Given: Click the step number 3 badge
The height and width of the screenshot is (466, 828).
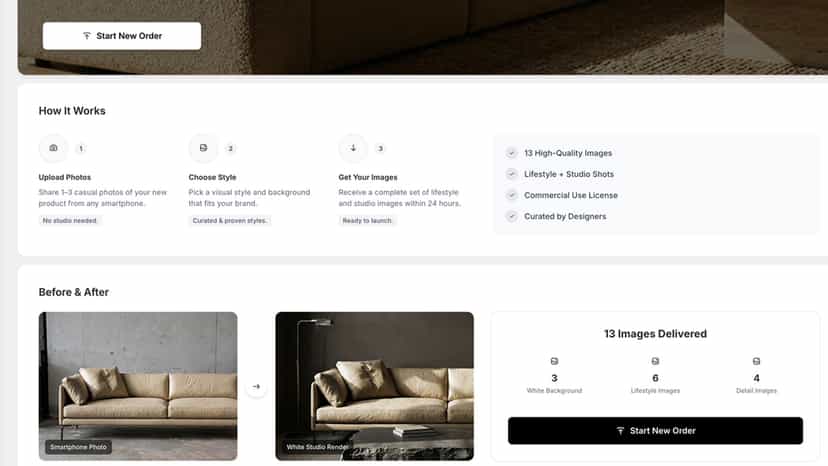Looking at the screenshot, I should pyautogui.click(x=380, y=148).
